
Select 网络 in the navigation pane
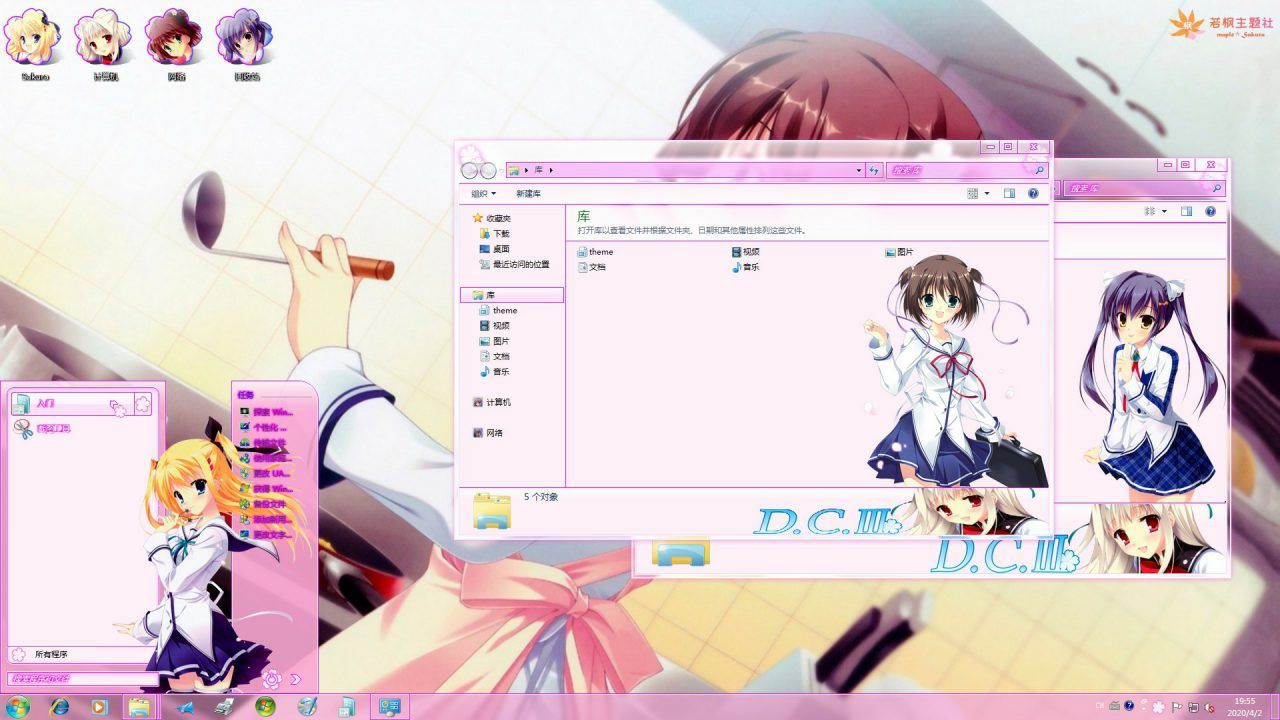(487, 433)
